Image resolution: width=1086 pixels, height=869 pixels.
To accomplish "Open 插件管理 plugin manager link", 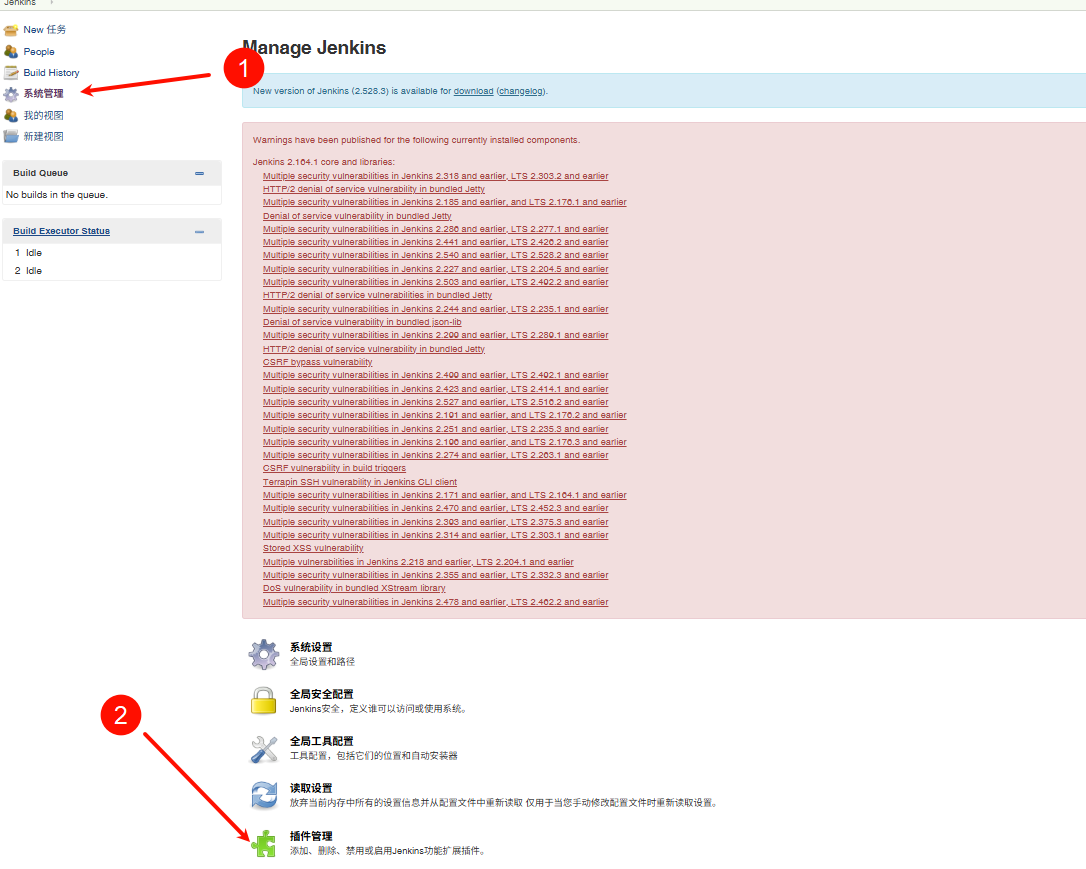I will coord(311,836).
